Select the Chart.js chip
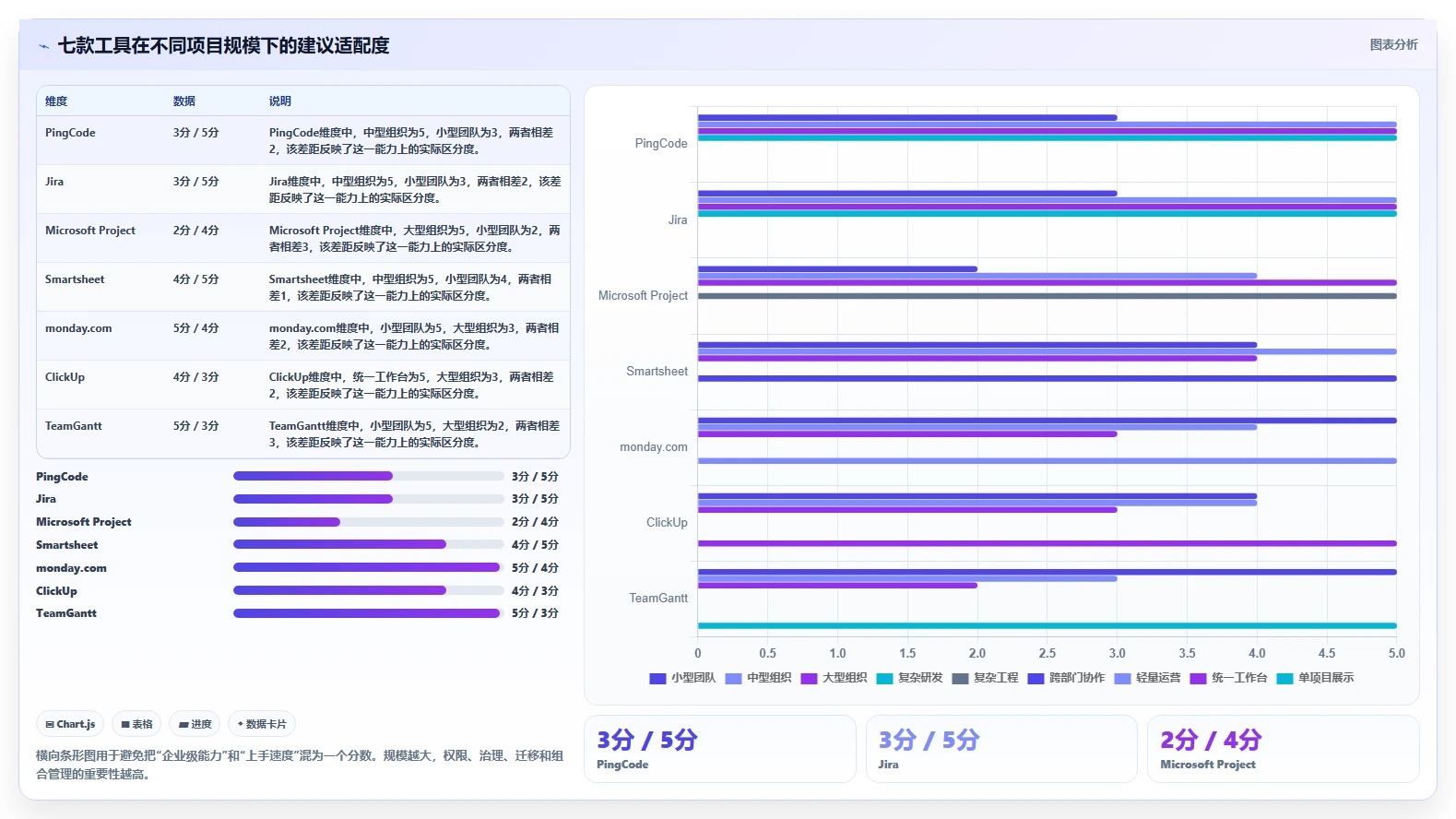 (71, 724)
